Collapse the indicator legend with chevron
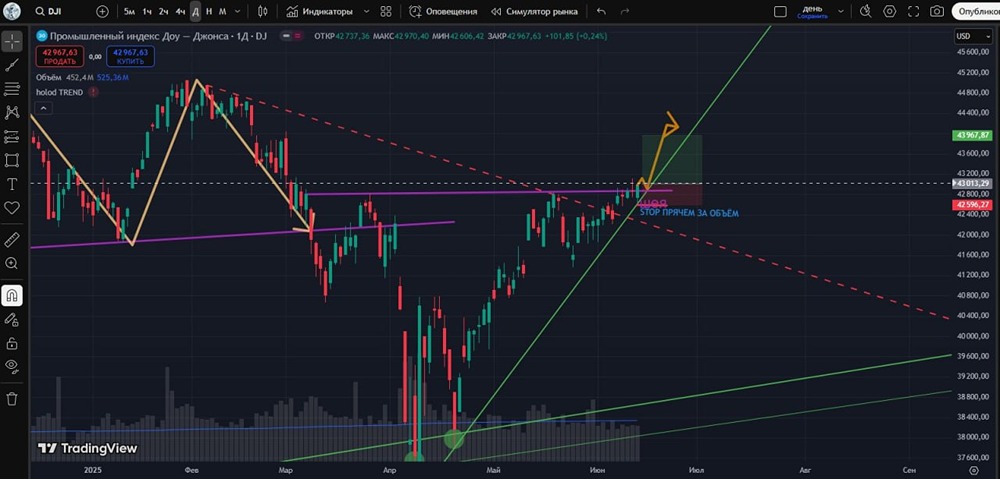This screenshot has height=479, width=1000. (x=41, y=109)
